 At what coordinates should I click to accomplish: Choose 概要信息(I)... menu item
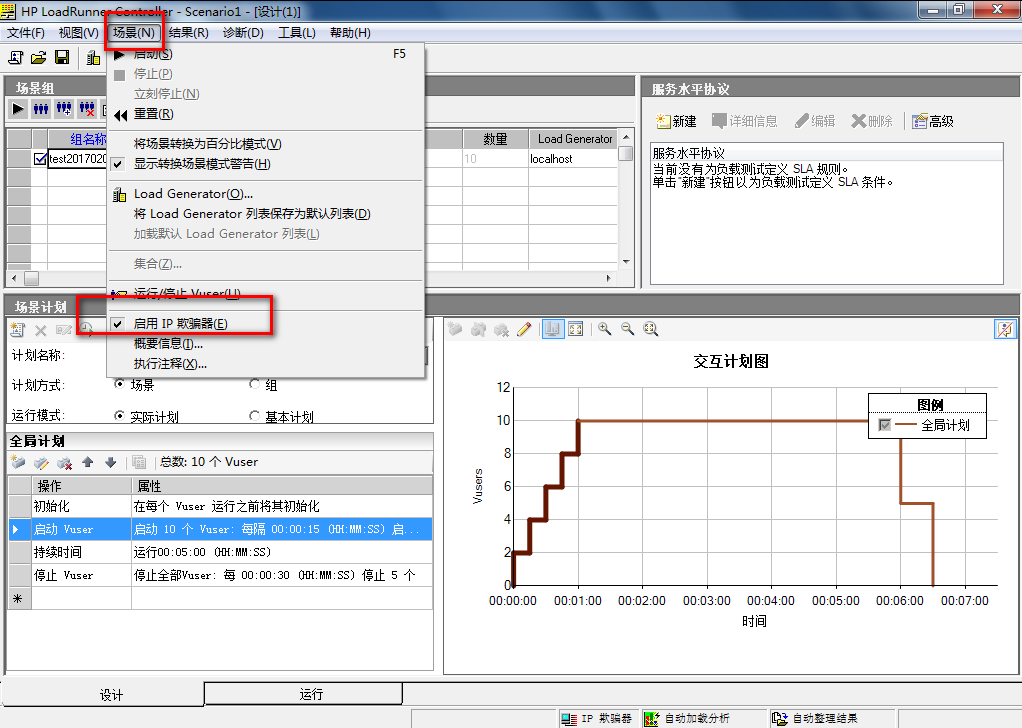(x=168, y=344)
